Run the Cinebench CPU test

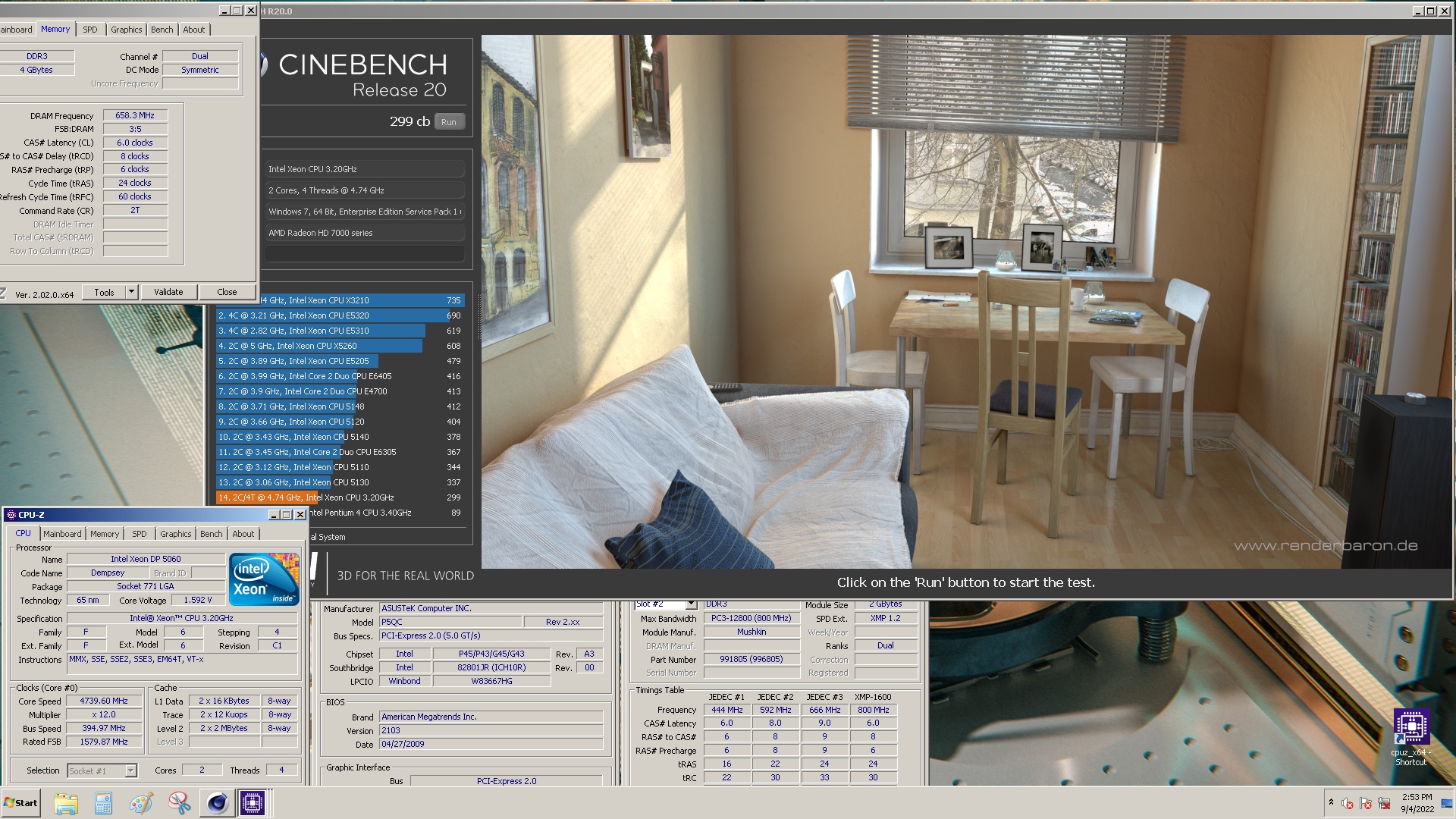(449, 122)
